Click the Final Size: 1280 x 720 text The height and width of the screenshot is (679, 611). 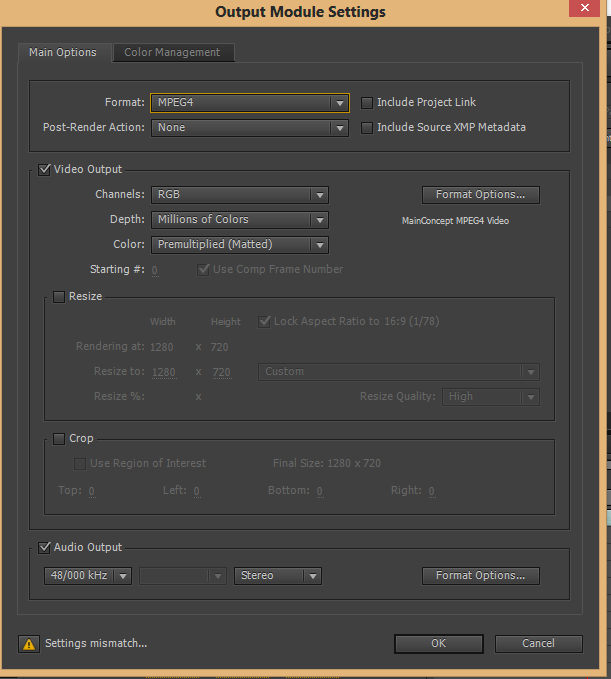[x=327, y=463]
